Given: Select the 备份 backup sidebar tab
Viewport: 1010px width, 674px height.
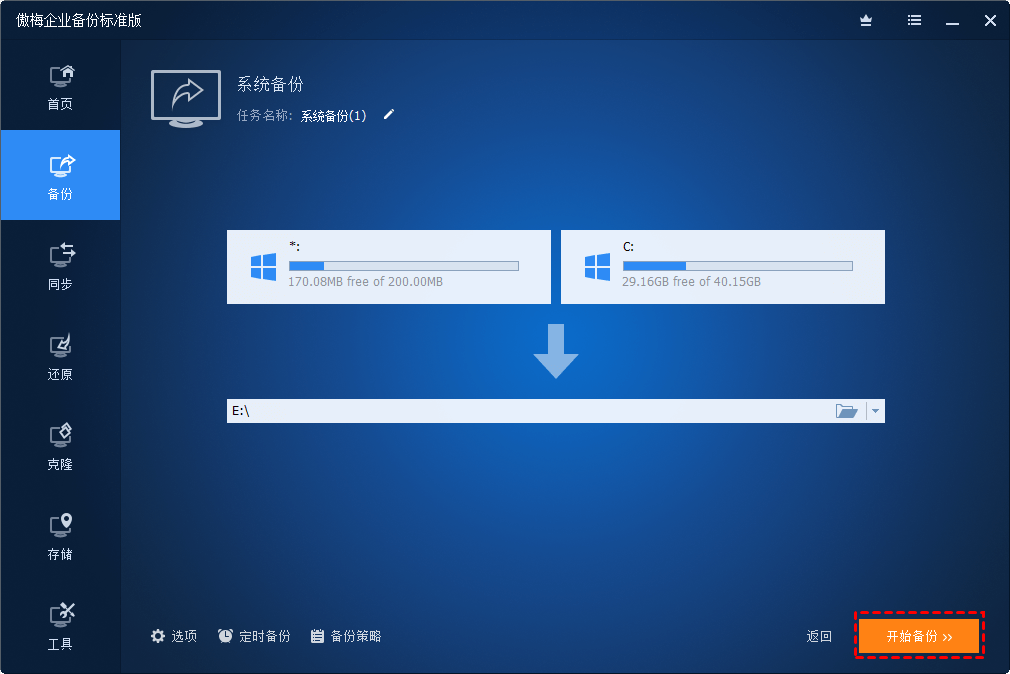Looking at the screenshot, I should pyautogui.click(x=60, y=176).
